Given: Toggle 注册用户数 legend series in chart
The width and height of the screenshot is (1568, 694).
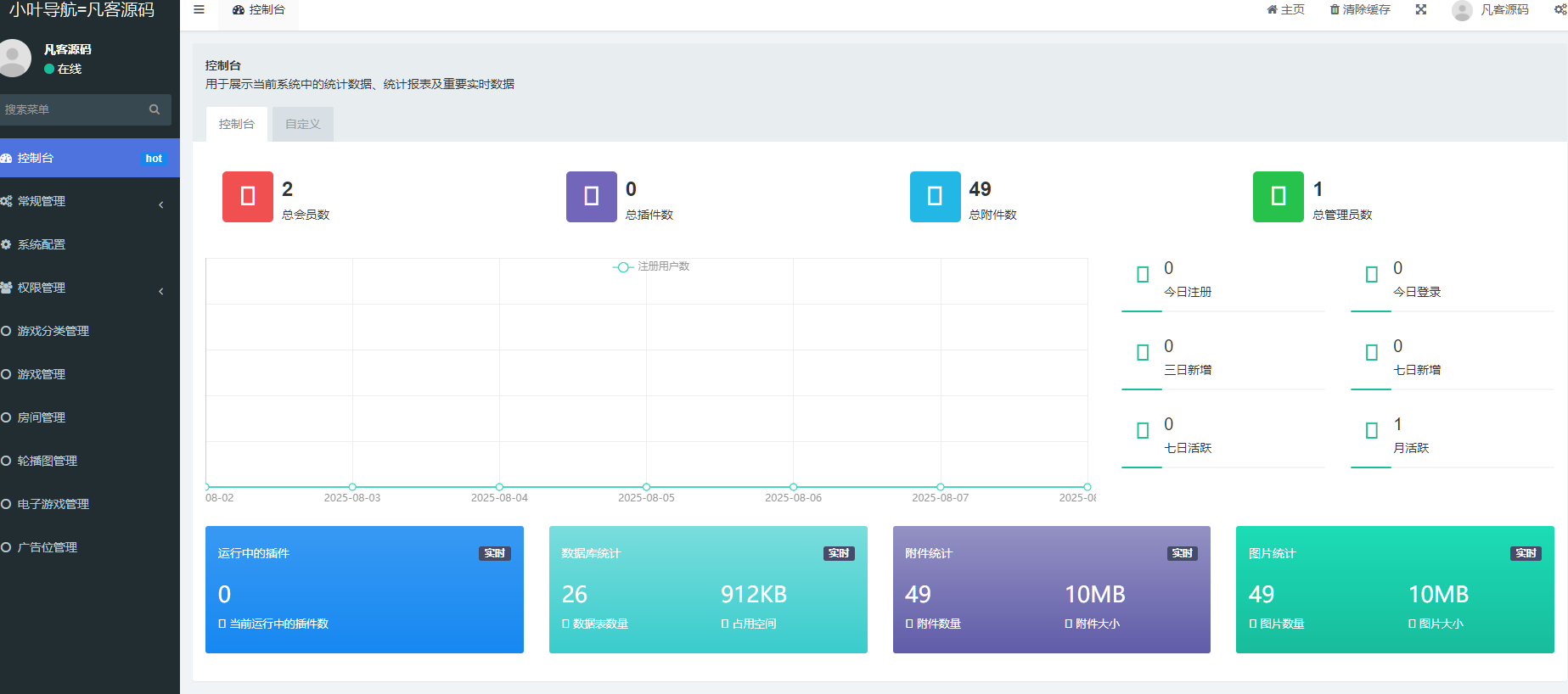Looking at the screenshot, I should (651, 266).
